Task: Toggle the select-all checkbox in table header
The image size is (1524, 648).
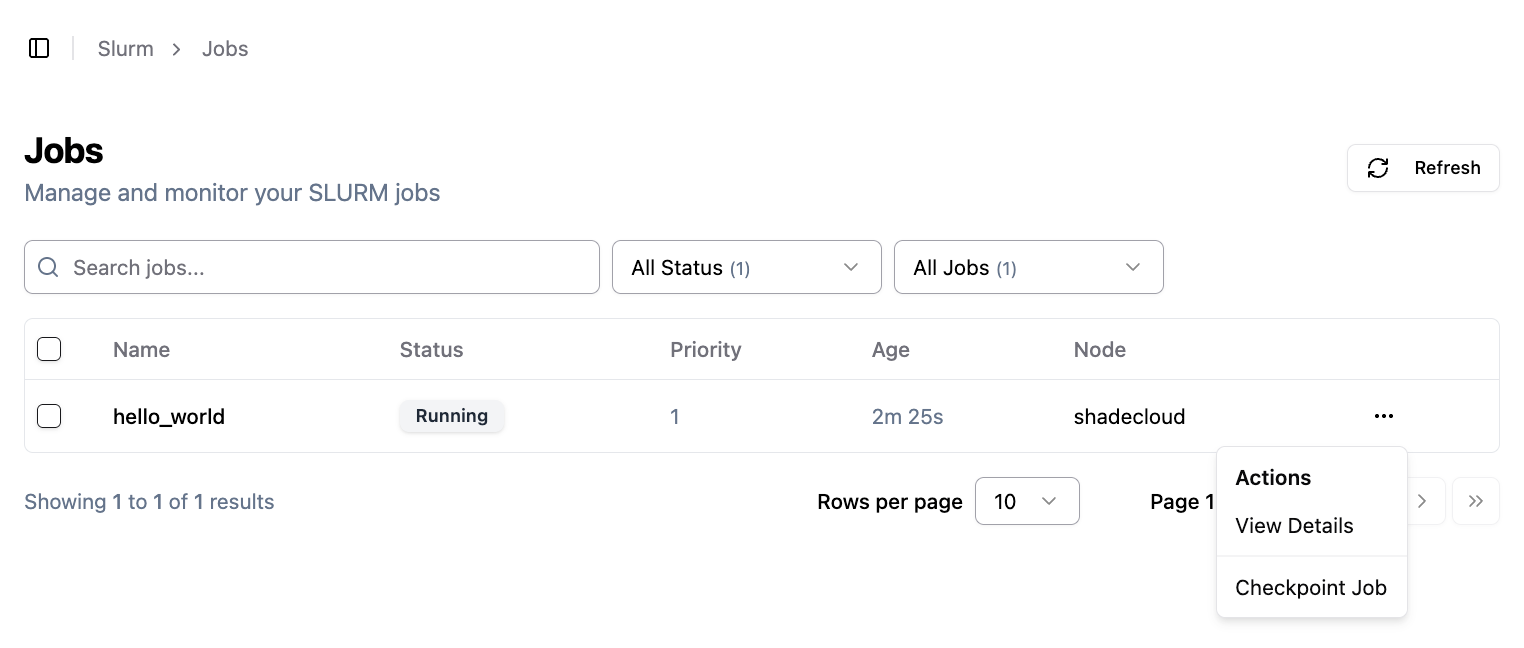Action: coord(49,349)
